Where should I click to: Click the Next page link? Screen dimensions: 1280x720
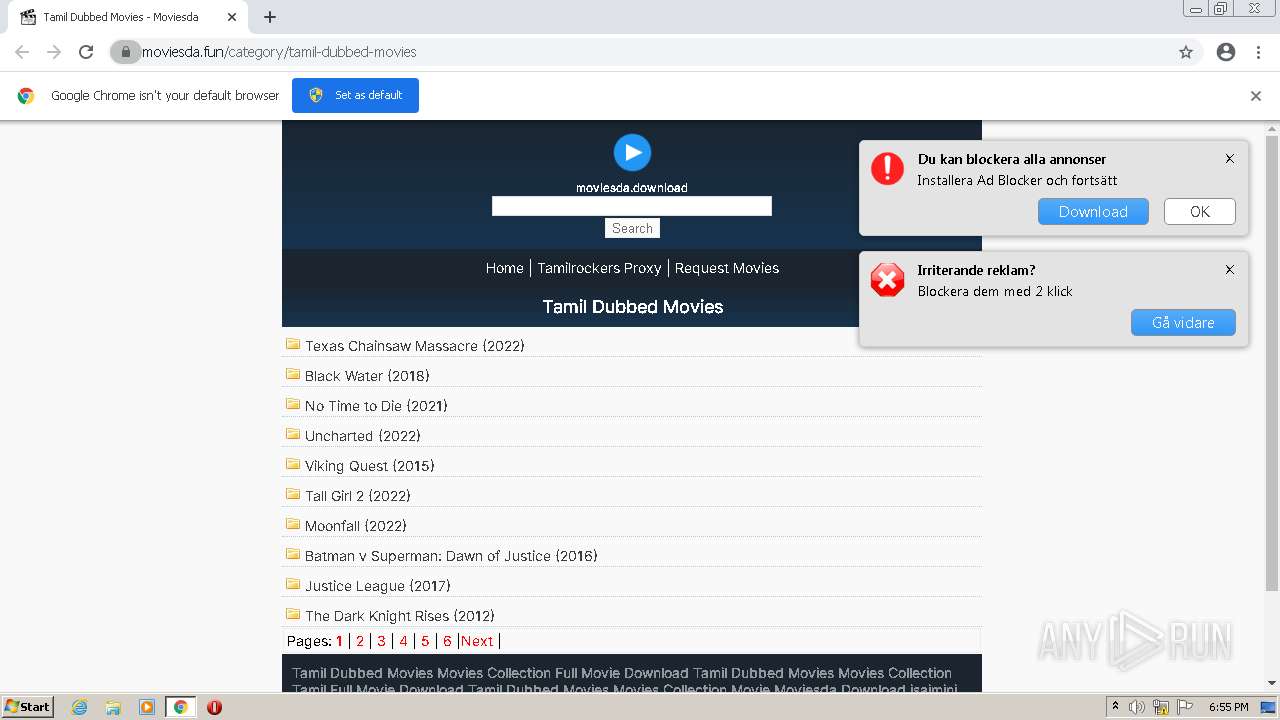point(477,641)
